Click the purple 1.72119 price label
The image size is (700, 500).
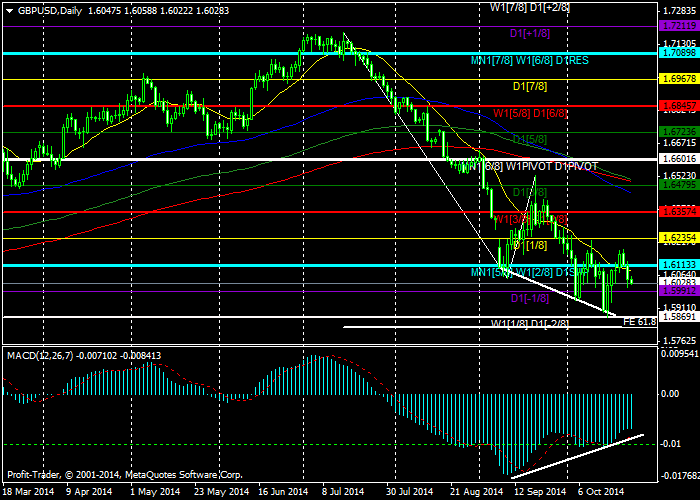[679, 26]
